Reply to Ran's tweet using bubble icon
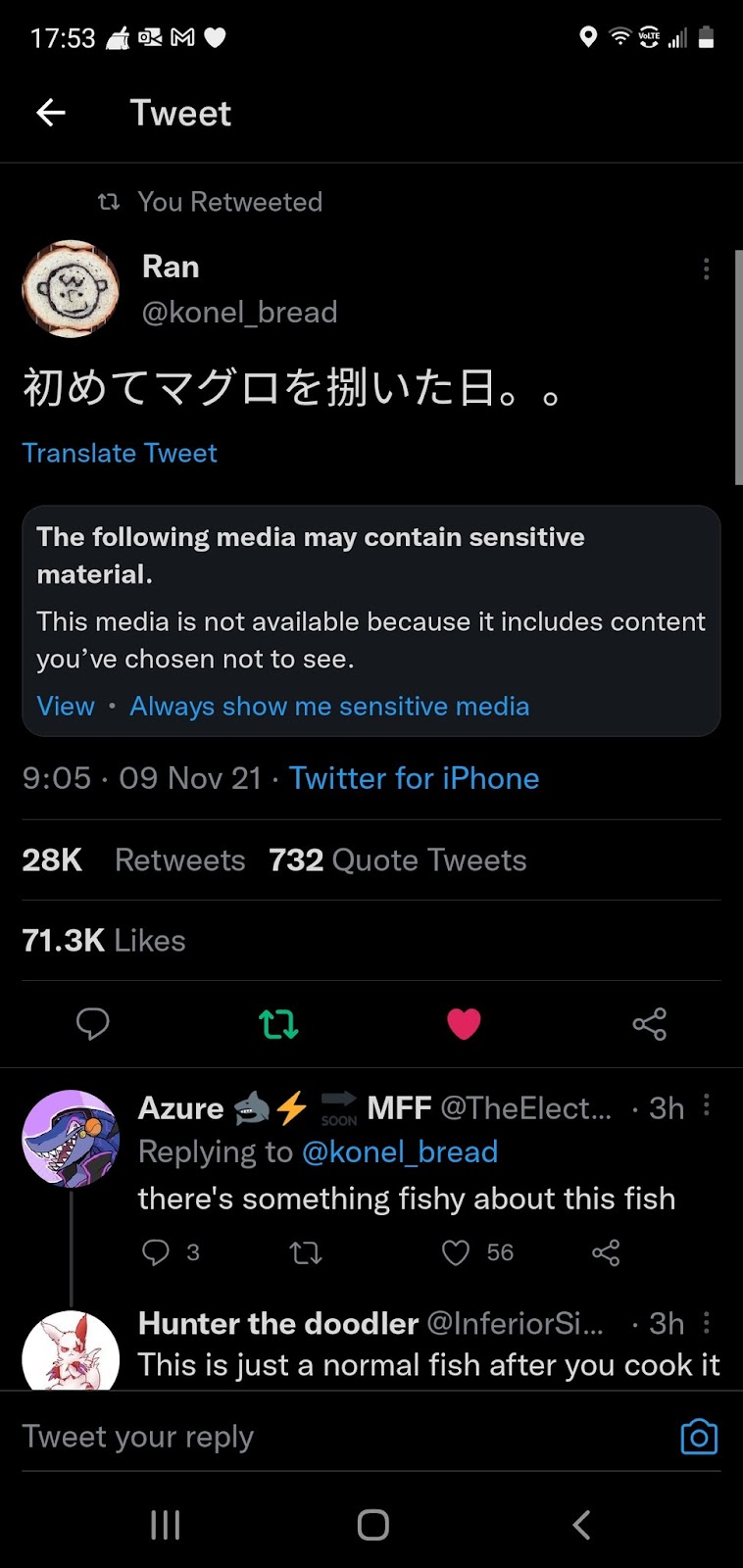Screen dimensions: 743x1568 (93, 1024)
